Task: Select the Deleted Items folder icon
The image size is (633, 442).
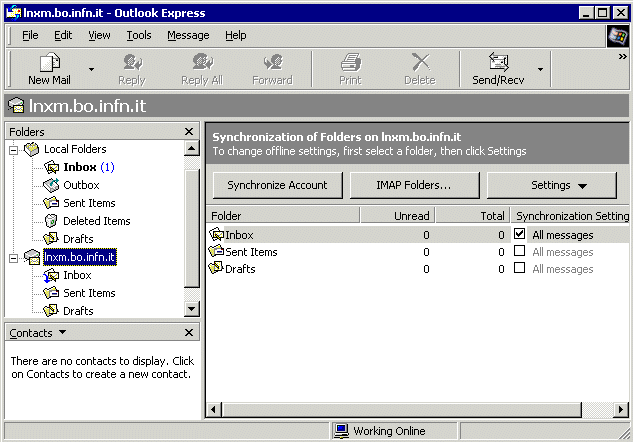Action: (51, 221)
